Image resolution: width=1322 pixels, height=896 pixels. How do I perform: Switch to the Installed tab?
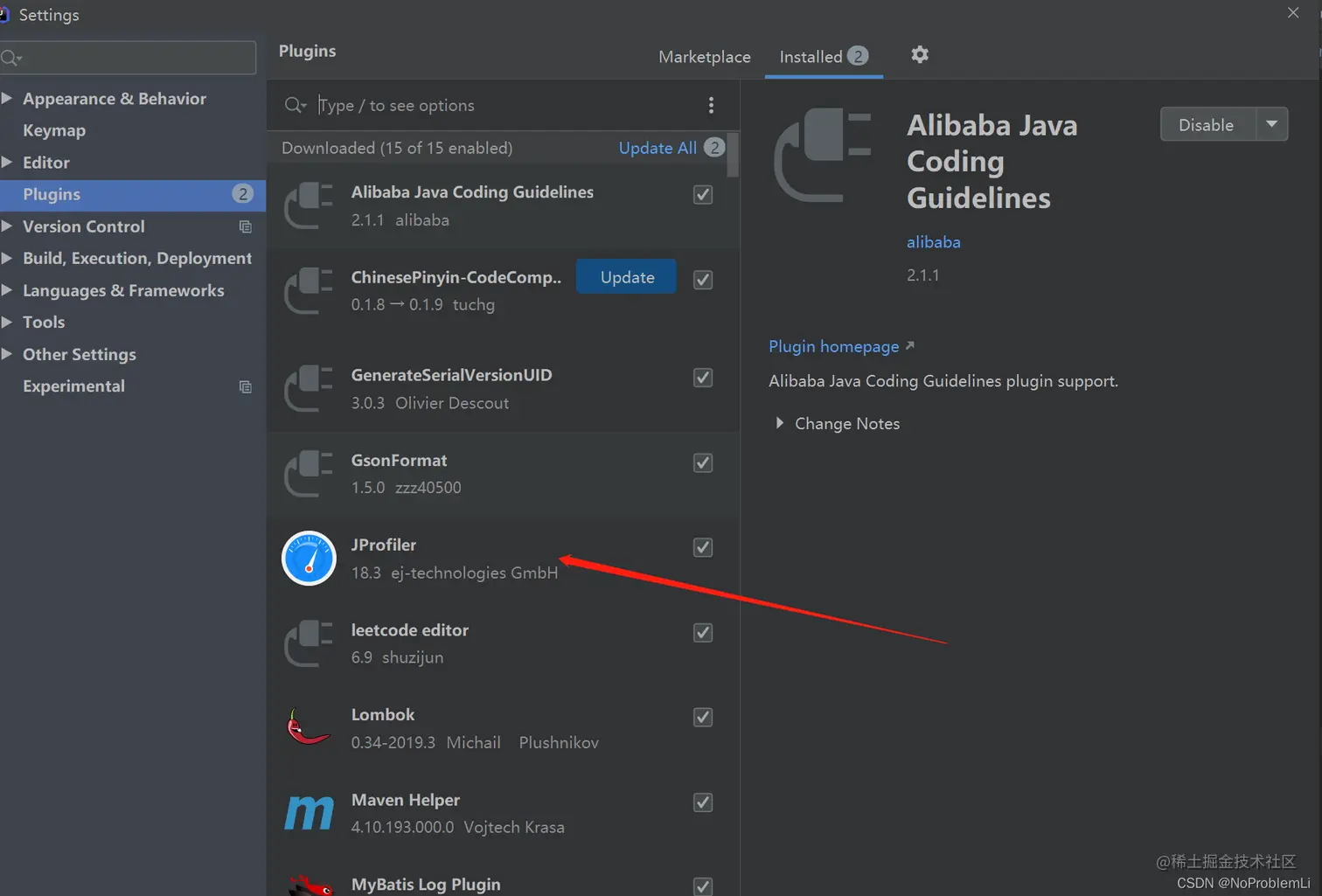[x=824, y=57]
